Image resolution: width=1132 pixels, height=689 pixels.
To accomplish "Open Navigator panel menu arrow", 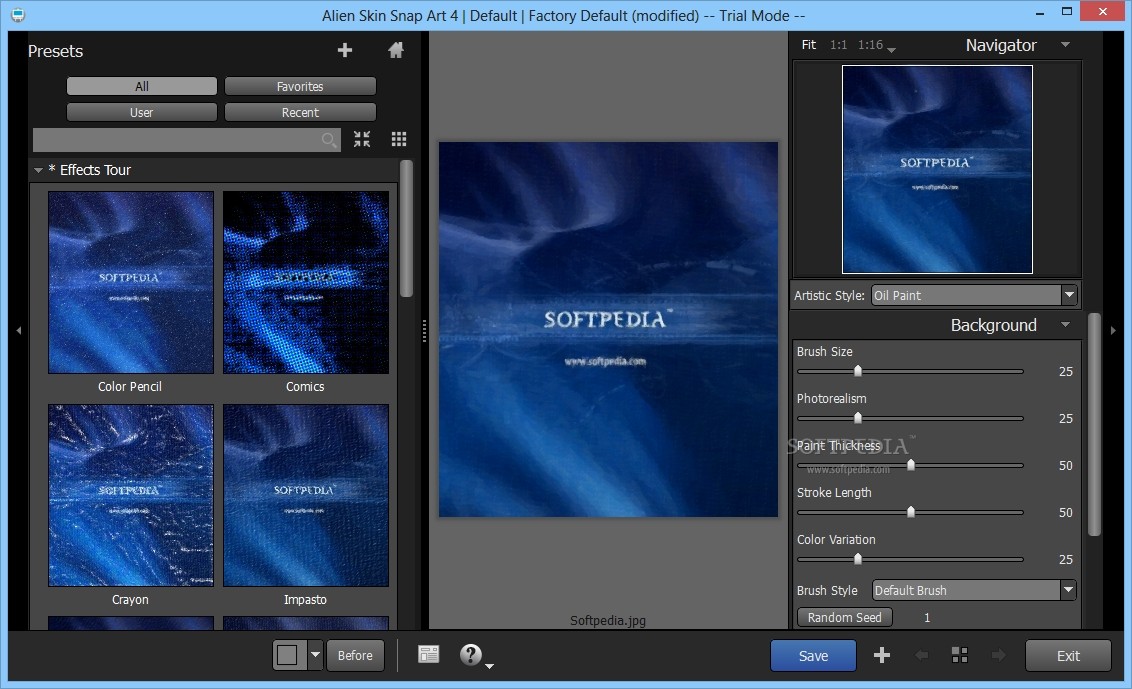I will 1065,45.
